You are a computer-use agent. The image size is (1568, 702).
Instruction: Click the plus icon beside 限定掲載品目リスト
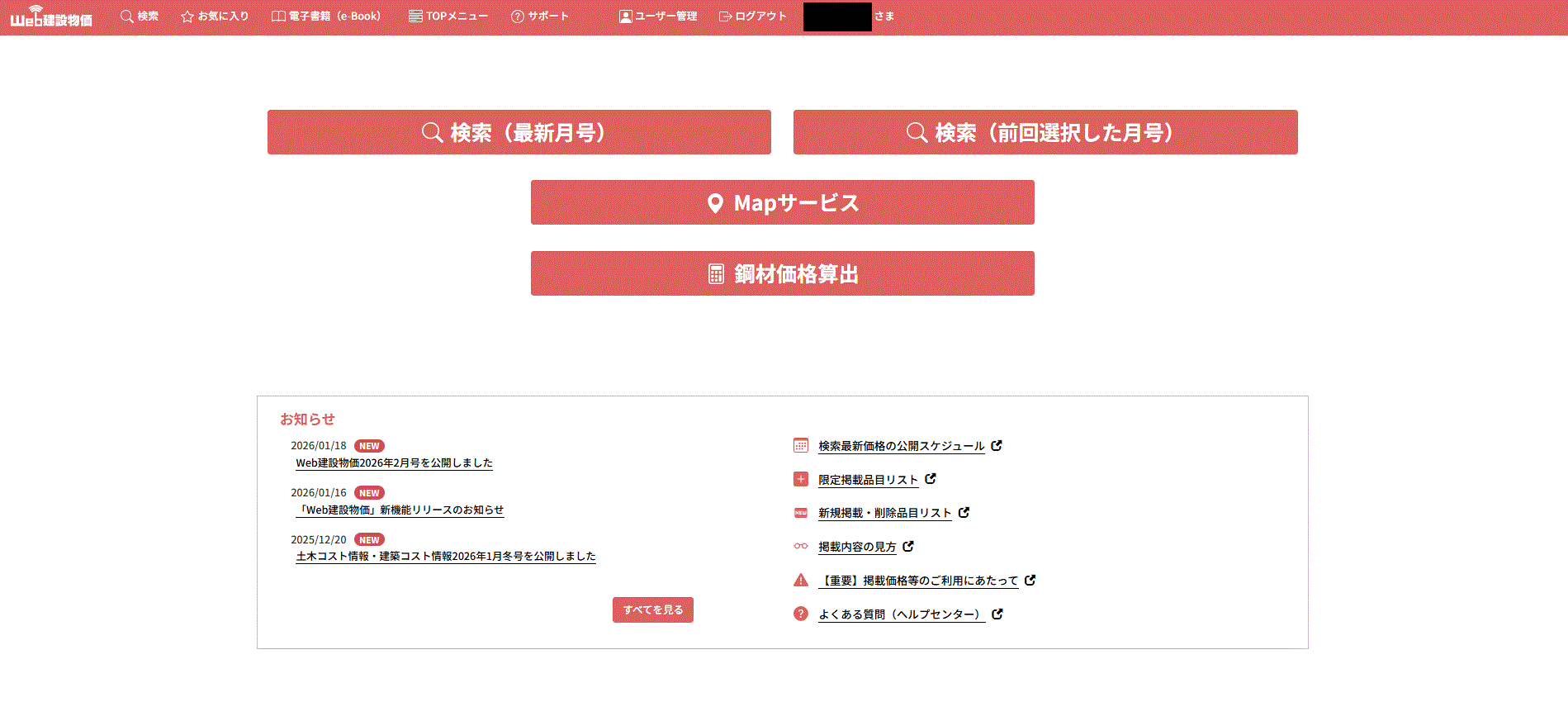(x=800, y=479)
